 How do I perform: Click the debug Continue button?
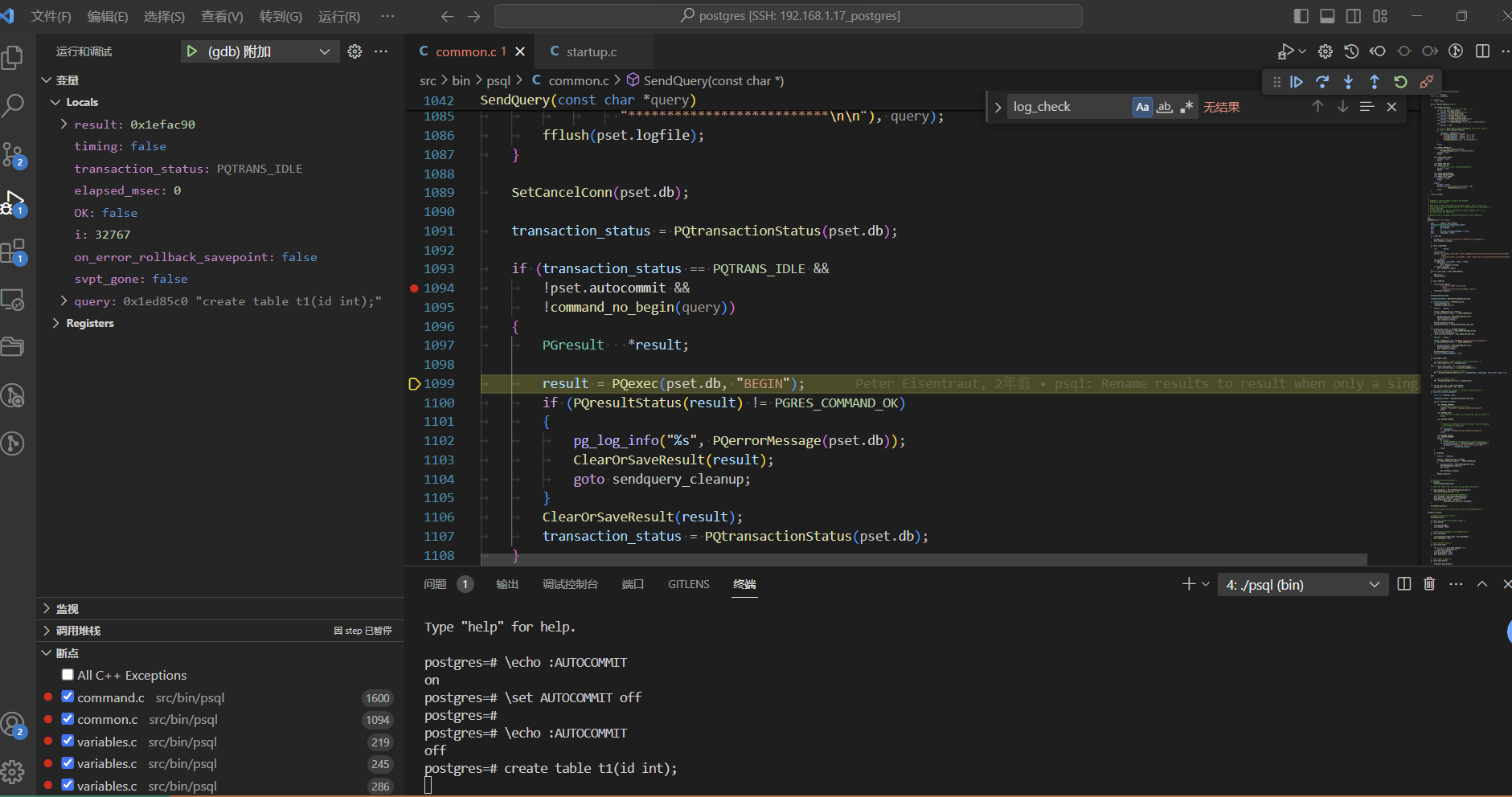1296,82
